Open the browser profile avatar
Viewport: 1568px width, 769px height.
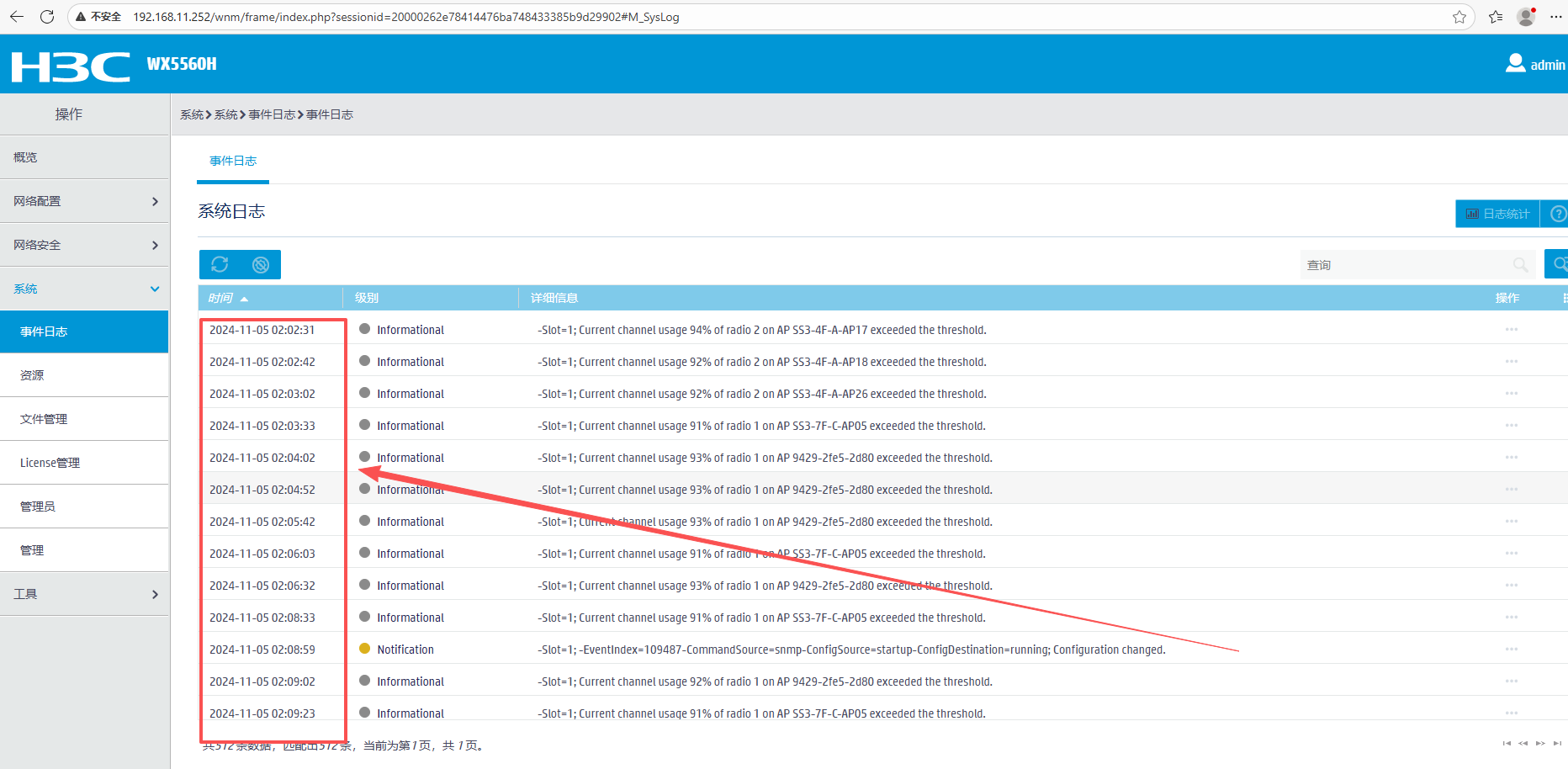click(x=1526, y=17)
